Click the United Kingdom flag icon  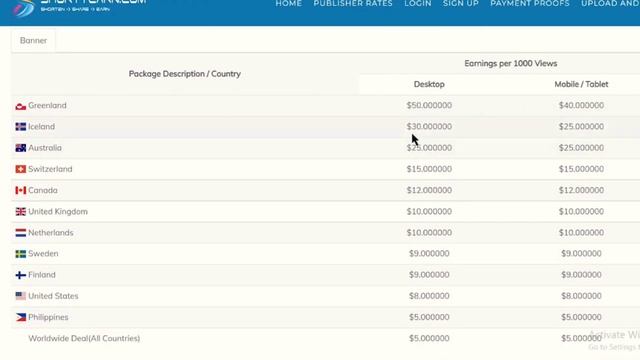click(21, 212)
